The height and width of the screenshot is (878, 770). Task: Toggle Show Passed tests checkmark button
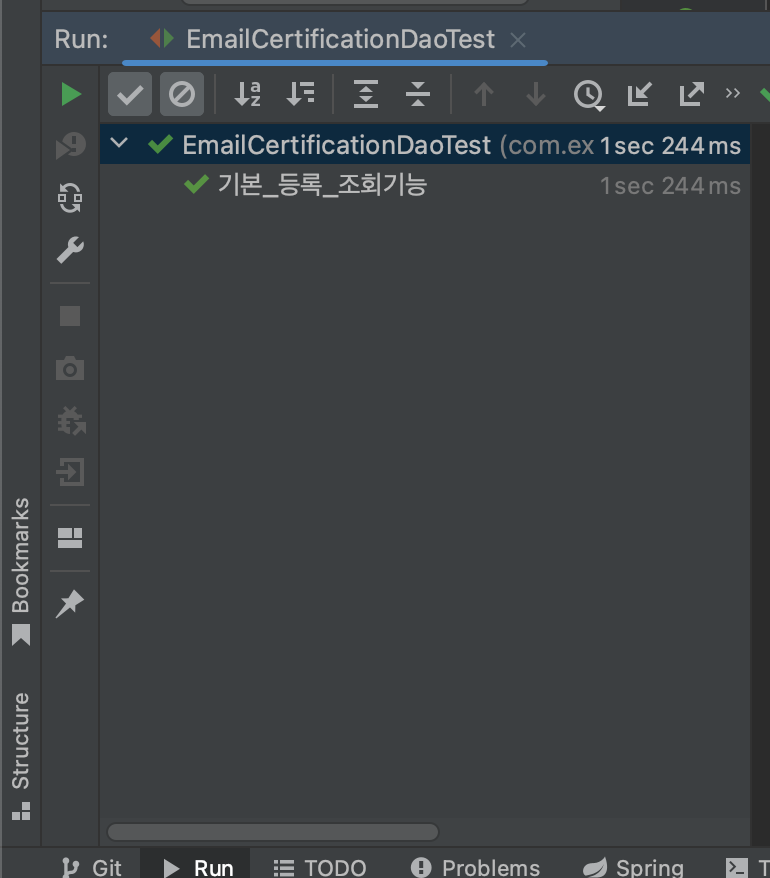pos(130,94)
